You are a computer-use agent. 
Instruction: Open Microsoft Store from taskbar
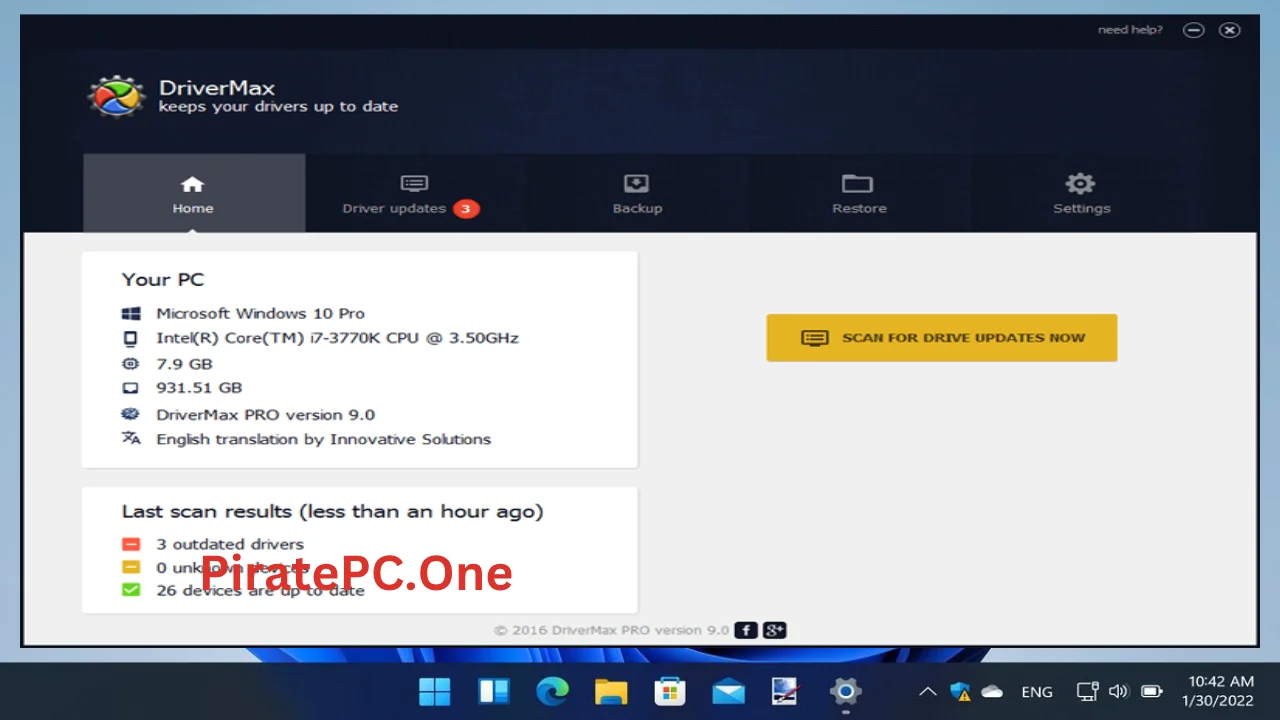click(669, 691)
